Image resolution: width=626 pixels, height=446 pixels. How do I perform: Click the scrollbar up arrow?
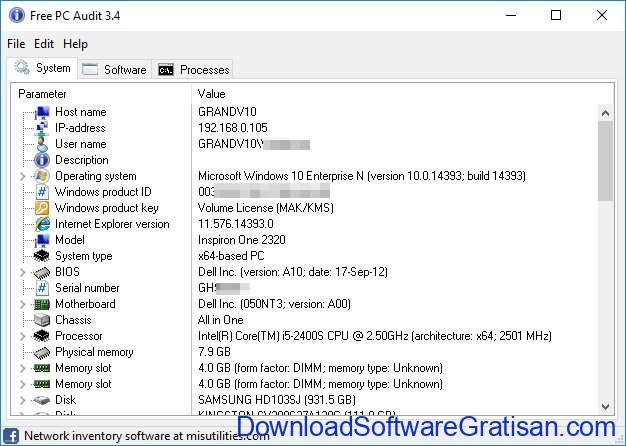coord(605,113)
